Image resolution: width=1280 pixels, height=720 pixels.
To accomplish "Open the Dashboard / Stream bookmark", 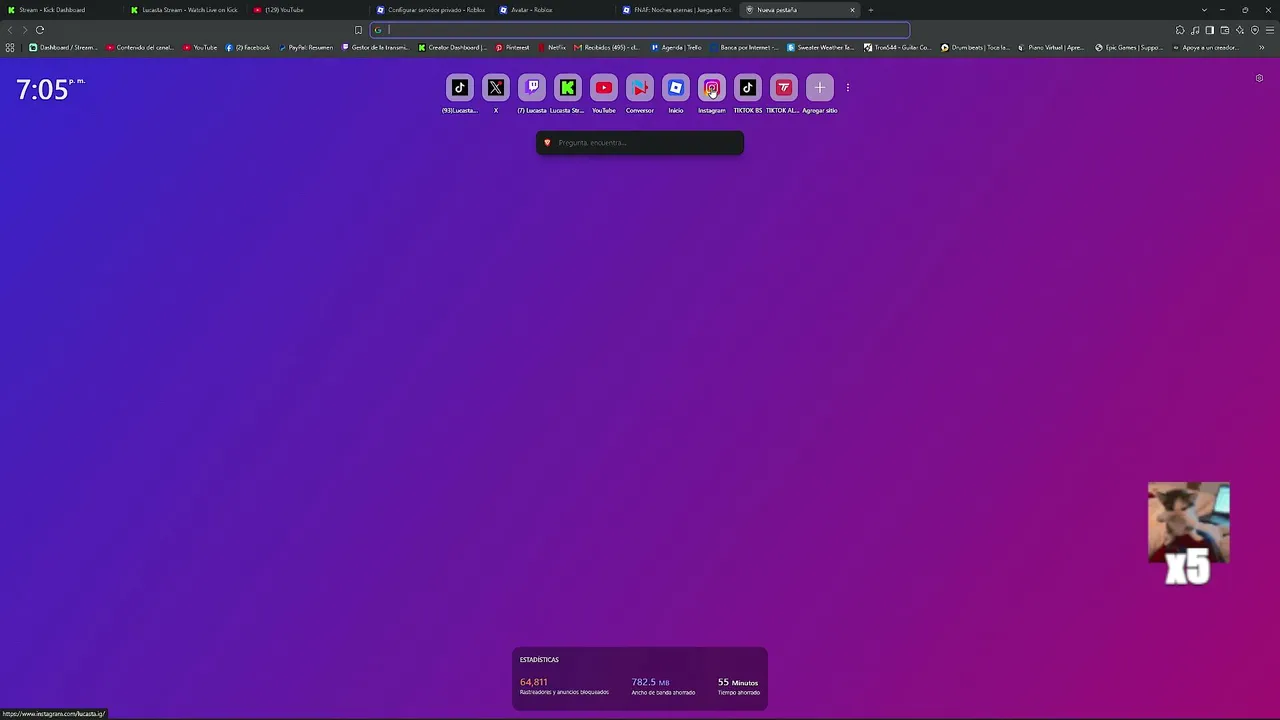I will click(64, 47).
